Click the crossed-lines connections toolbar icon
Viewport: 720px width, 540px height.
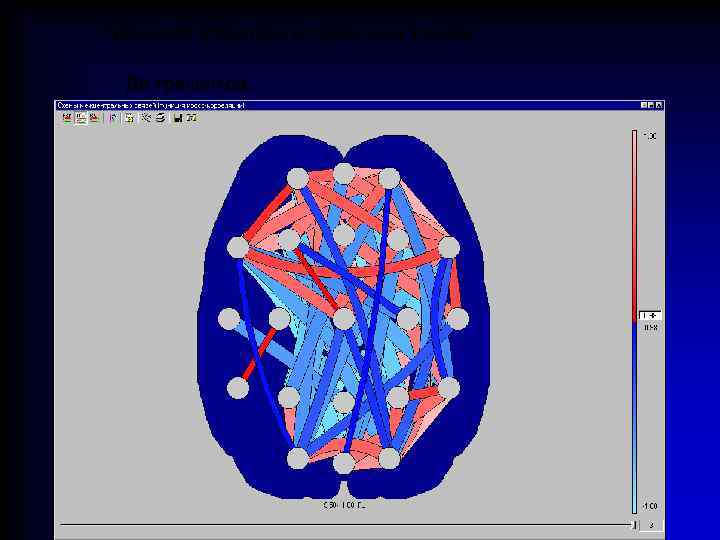pos(146,118)
